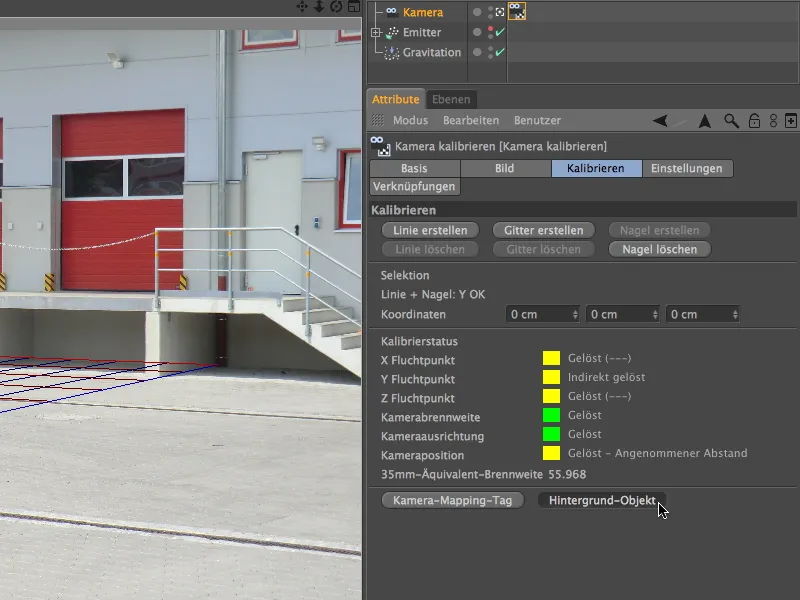Switch to the Einstellungen tab
The image size is (800, 600).
[x=688, y=168]
